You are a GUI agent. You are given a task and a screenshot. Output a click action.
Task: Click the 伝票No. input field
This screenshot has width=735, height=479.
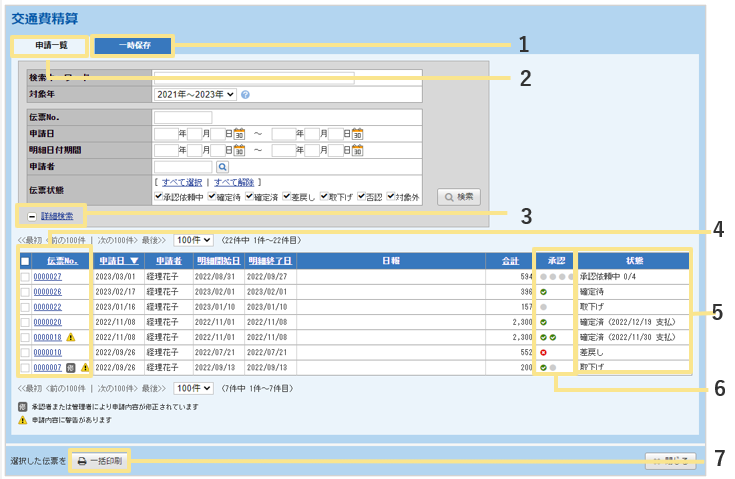pyautogui.click(x=183, y=118)
